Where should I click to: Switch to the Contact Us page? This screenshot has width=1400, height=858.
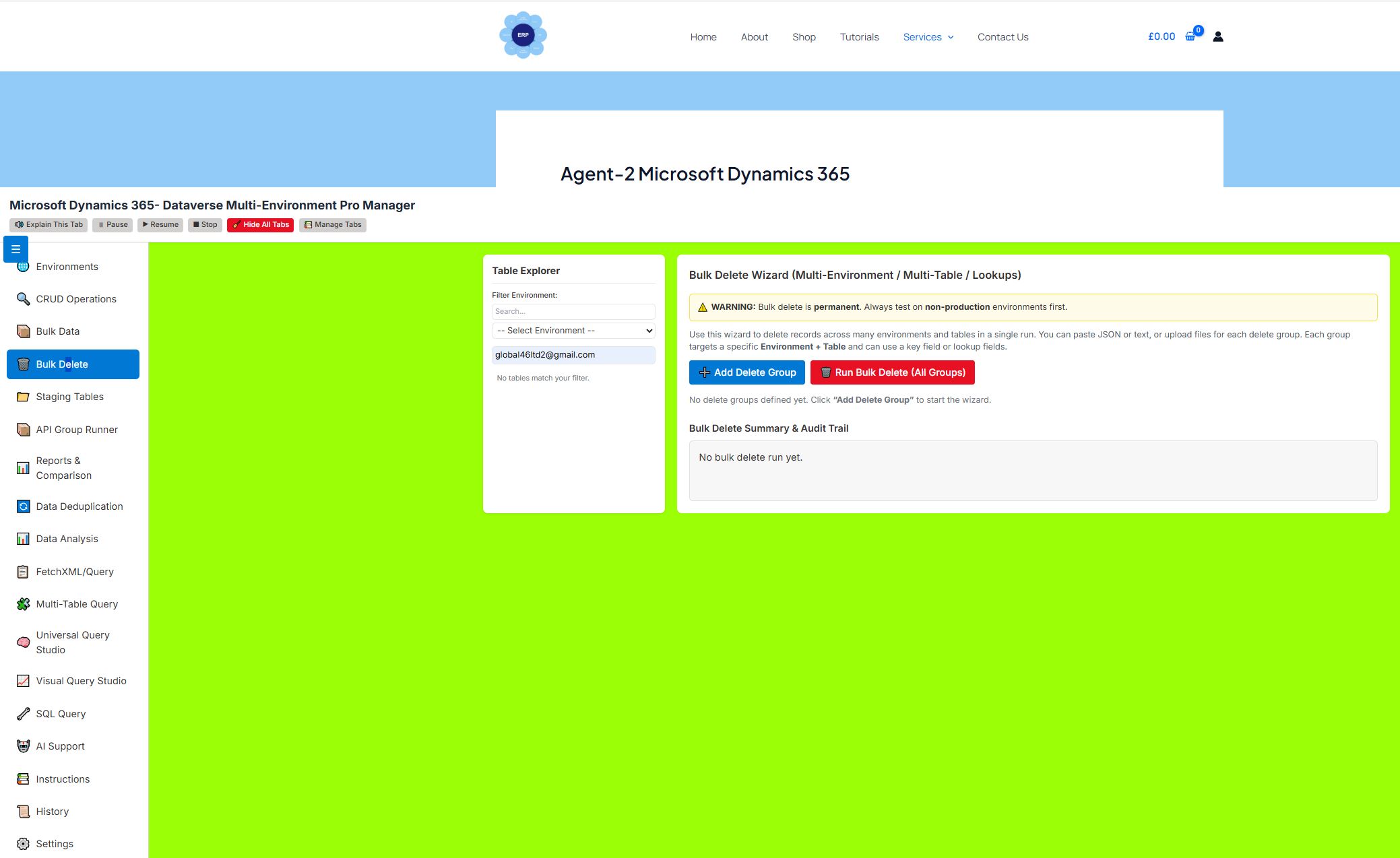1003,37
